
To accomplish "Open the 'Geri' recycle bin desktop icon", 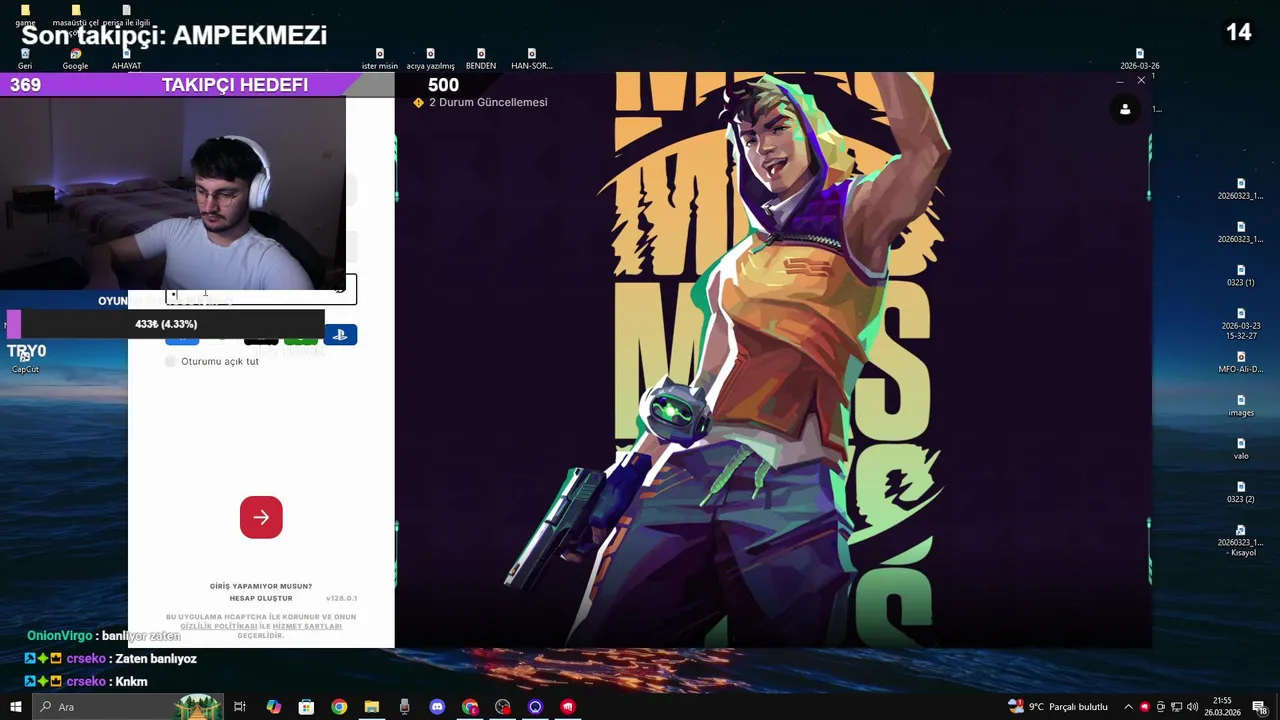I will pos(25,59).
